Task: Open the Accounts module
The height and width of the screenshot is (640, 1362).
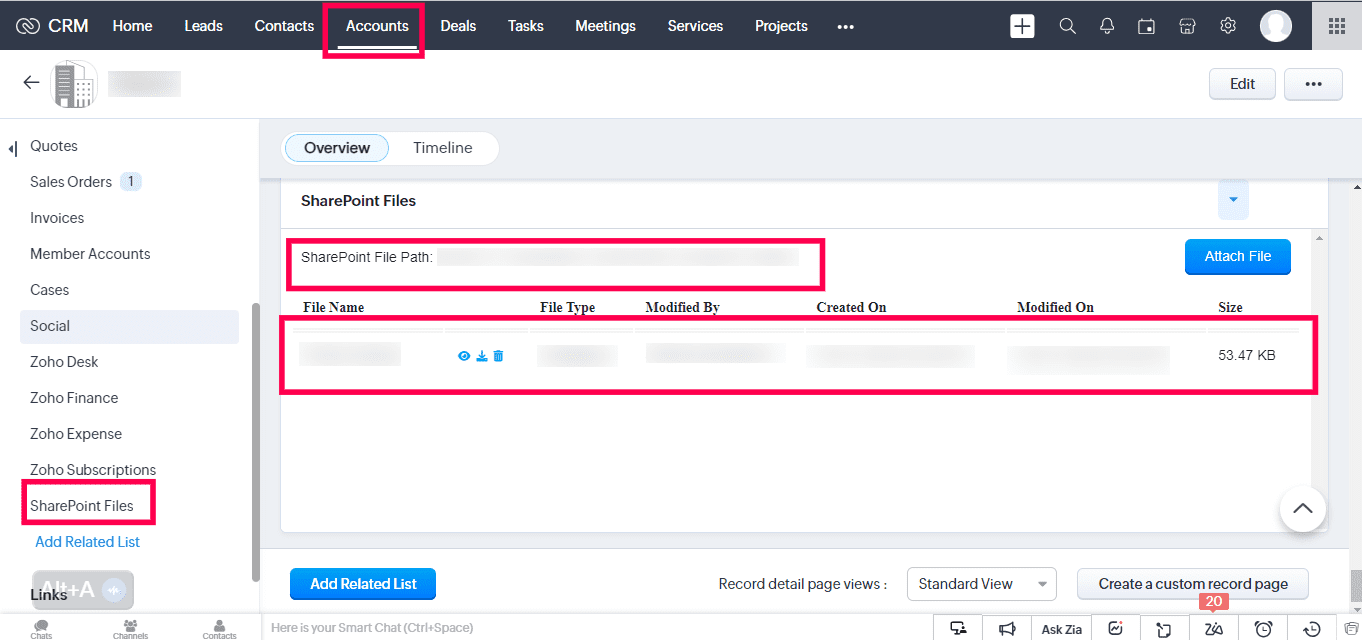Action: click(x=377, y=26)
